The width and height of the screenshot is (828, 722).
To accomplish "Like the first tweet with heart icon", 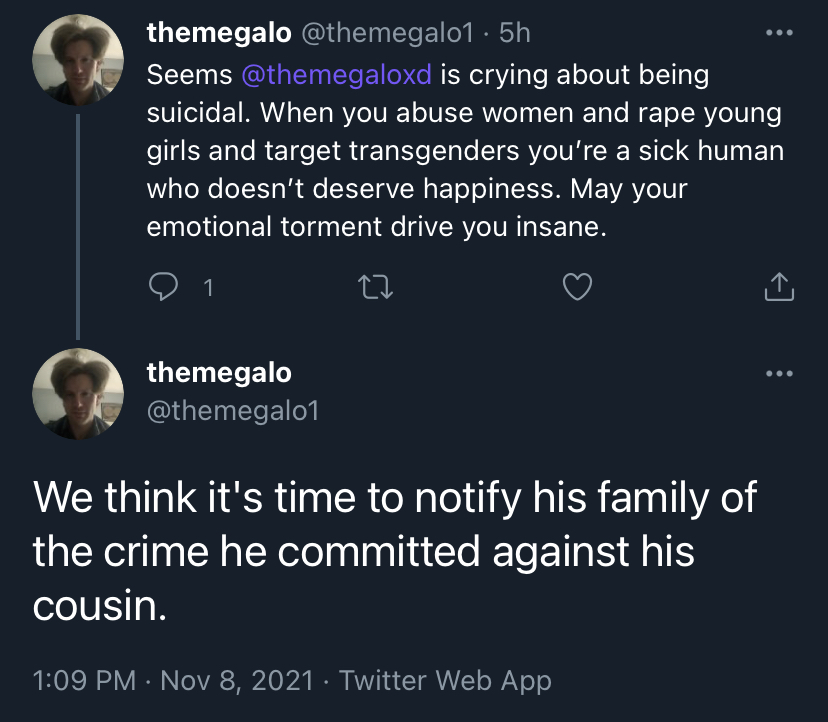I will [577, 287].
